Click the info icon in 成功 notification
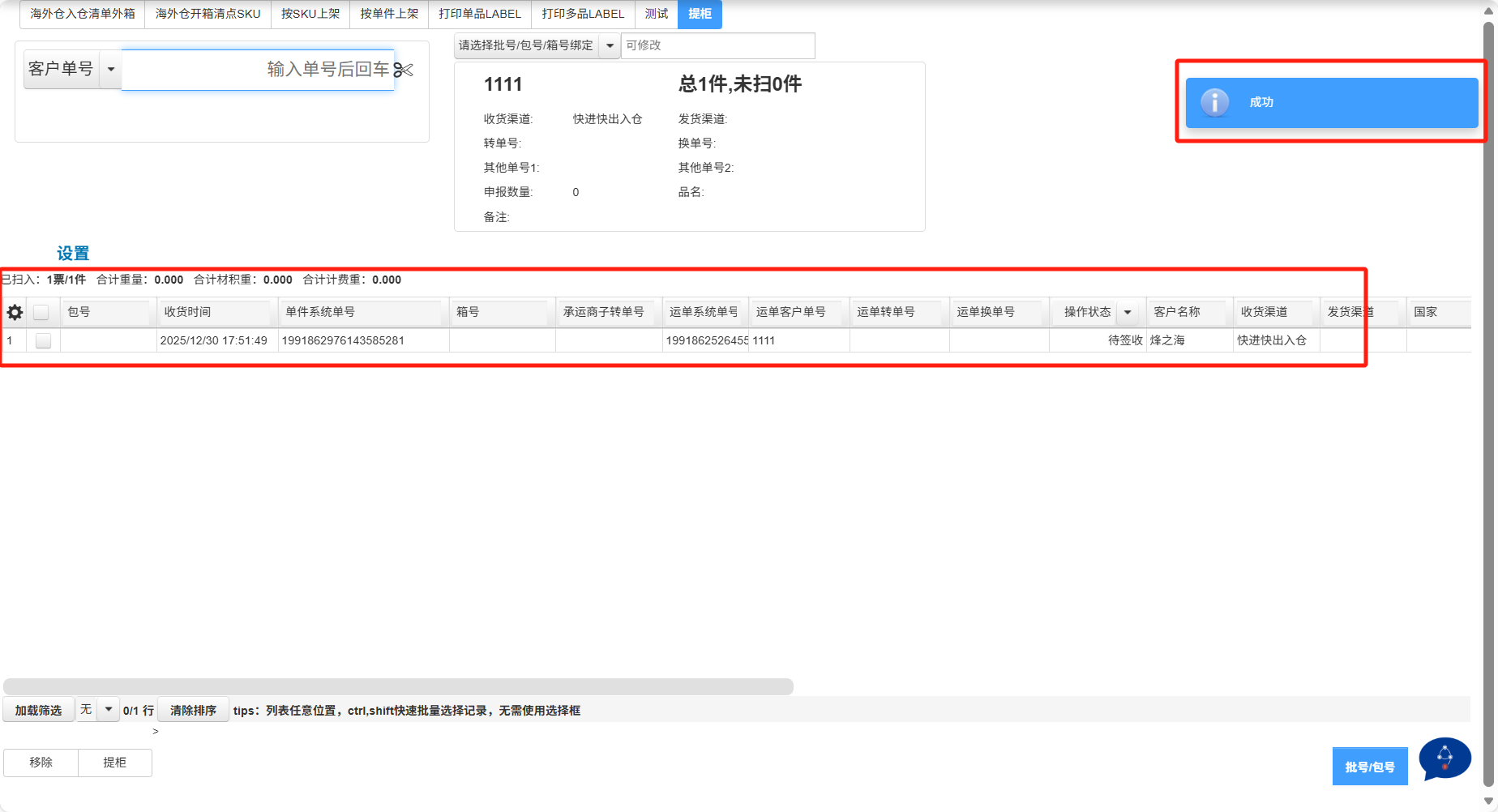1498x812 pixels. pos(1214,102)
